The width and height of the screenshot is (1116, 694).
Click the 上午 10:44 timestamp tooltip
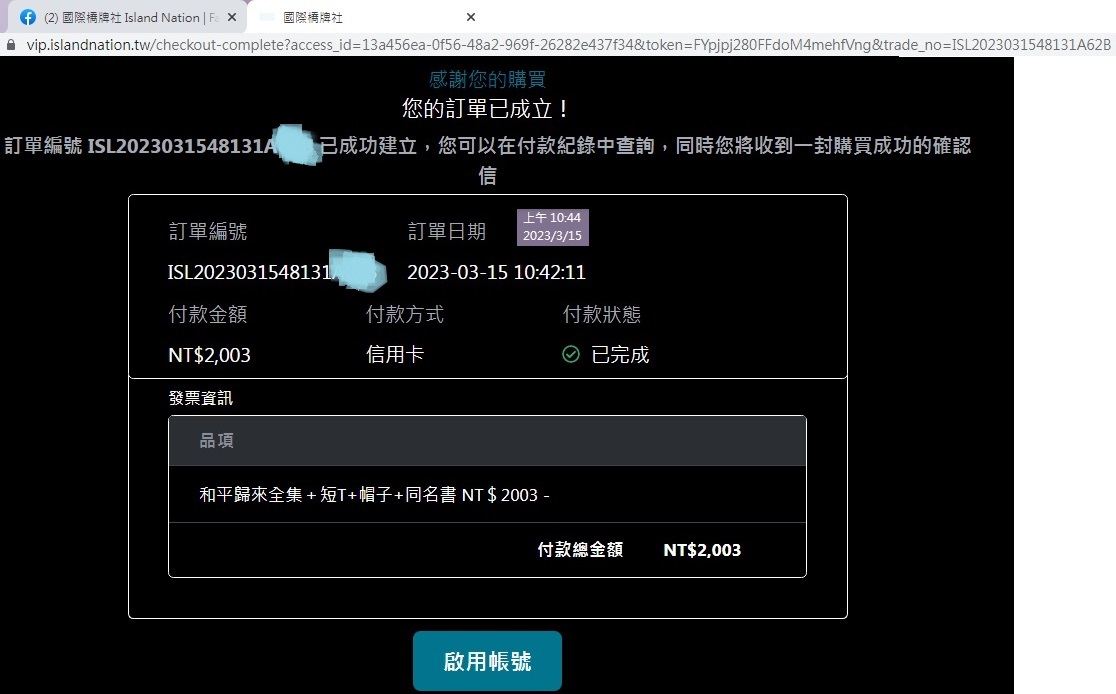coord(552,226)
